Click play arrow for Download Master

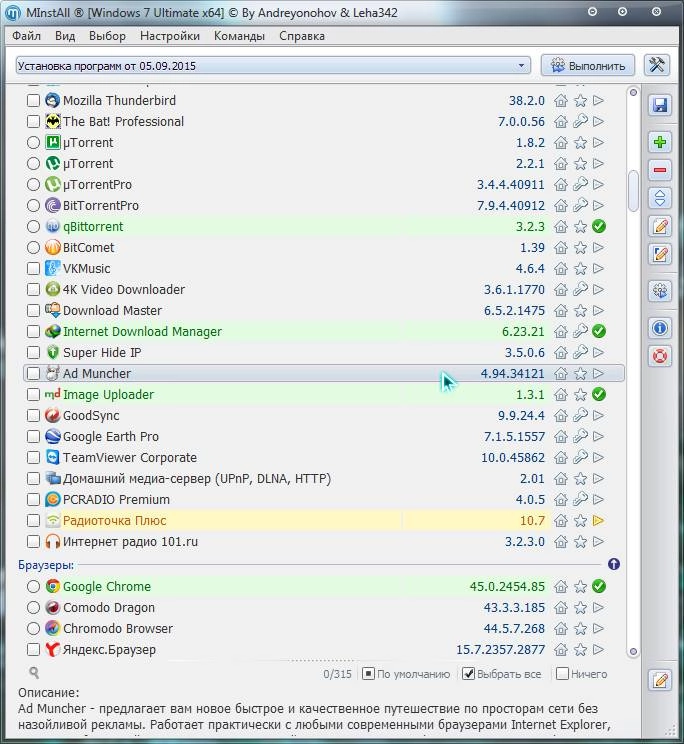599,310
